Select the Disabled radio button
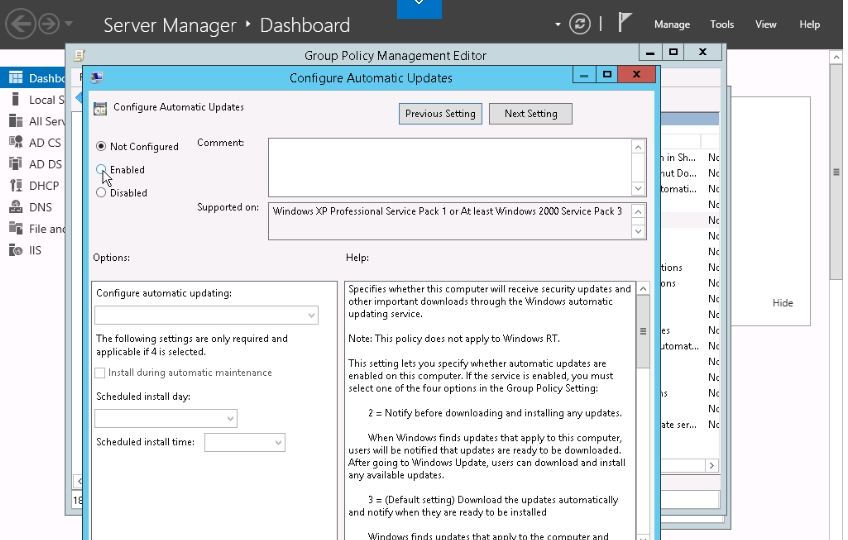The width and height of the screenshot is (848, 540). 101,193
